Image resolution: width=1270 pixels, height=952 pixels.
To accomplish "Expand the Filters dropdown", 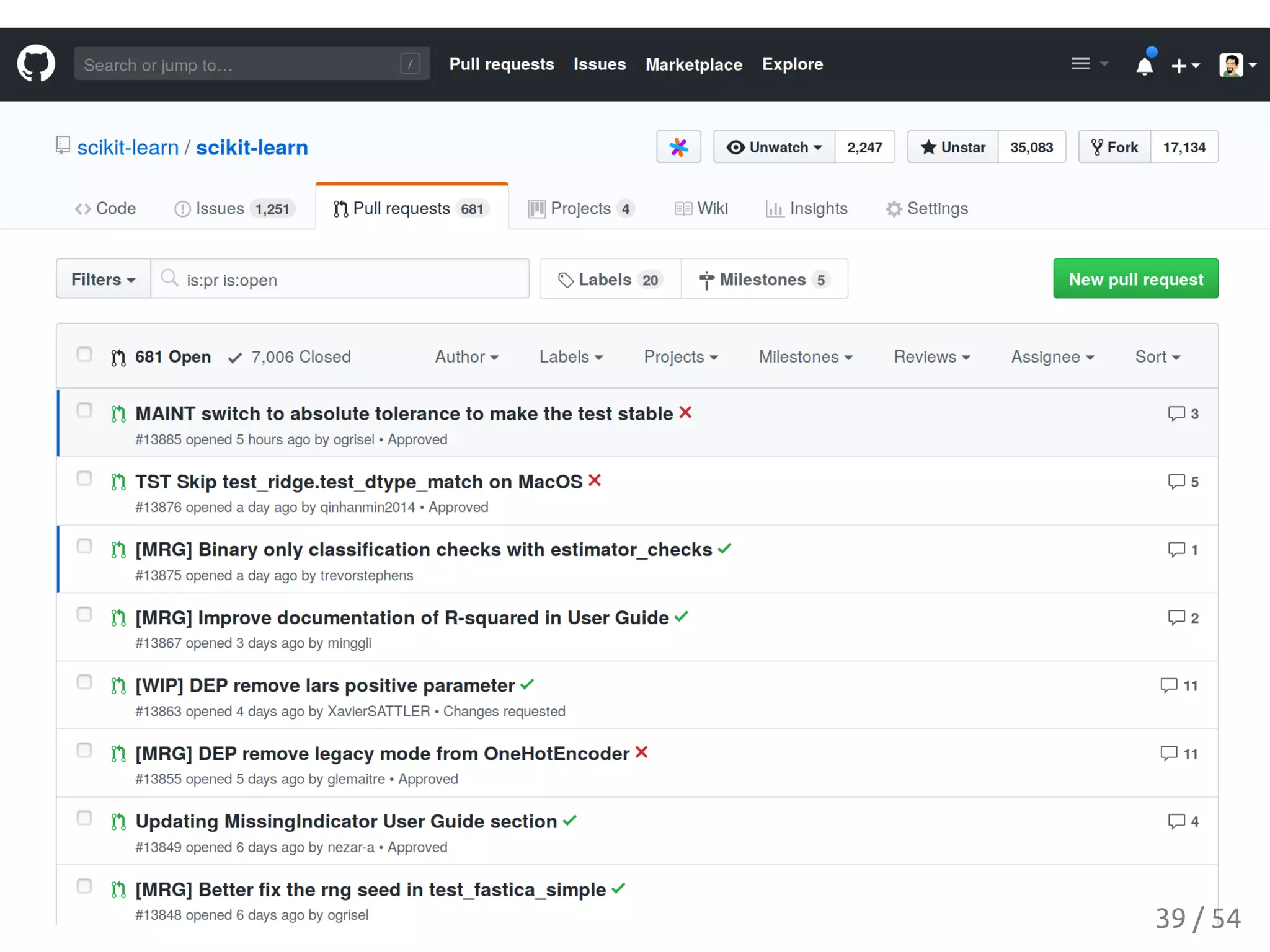I will (x=103, y=280).
